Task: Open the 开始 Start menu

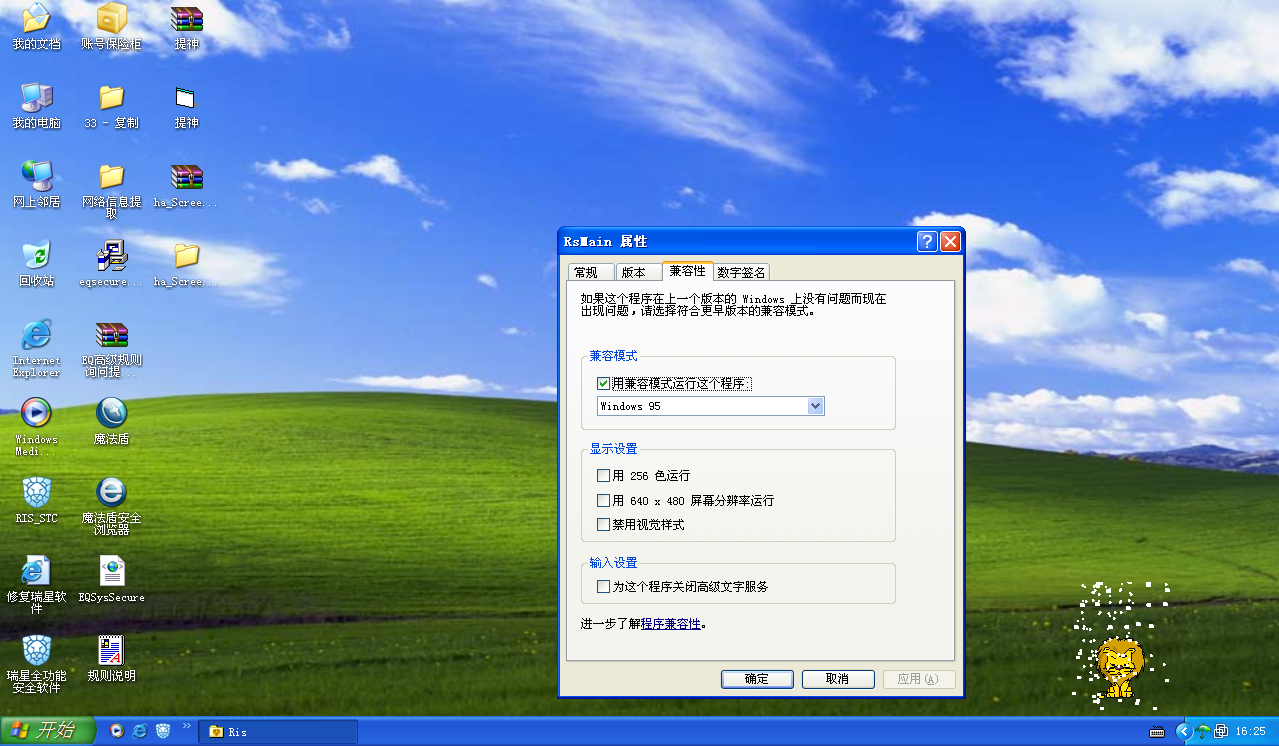Action: click(x=47, y=731)
